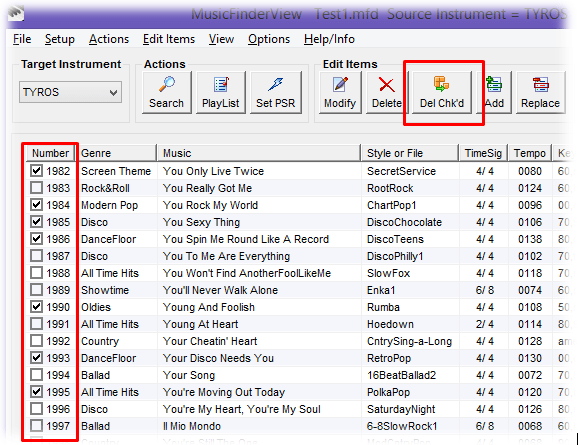Open the Edit Items menu
The image size is (578, 445).
click(x=169, y=39)
